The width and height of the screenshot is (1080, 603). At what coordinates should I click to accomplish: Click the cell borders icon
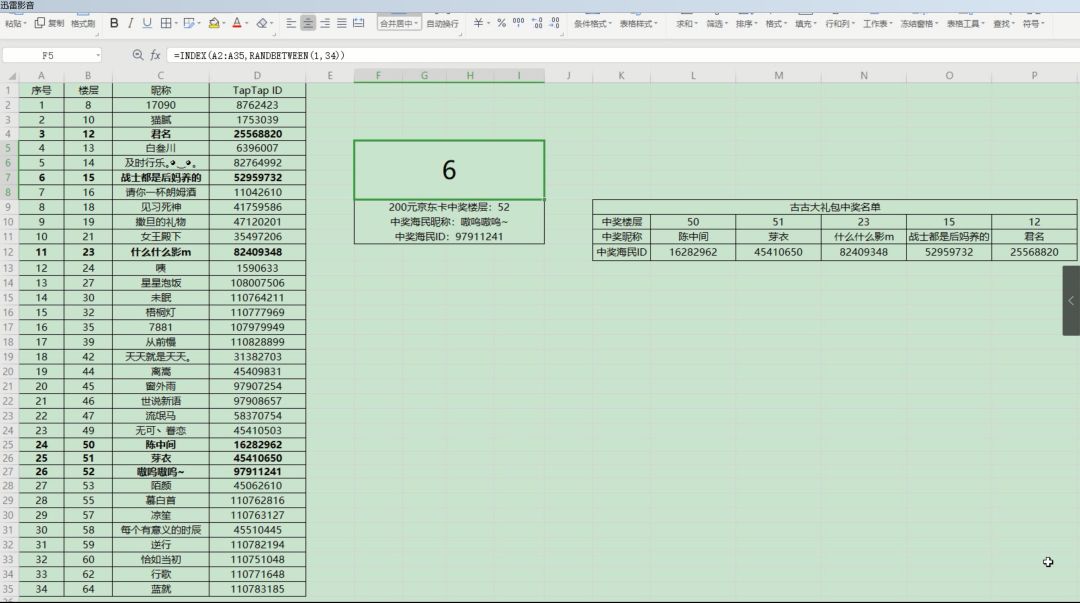click(166, 23)
